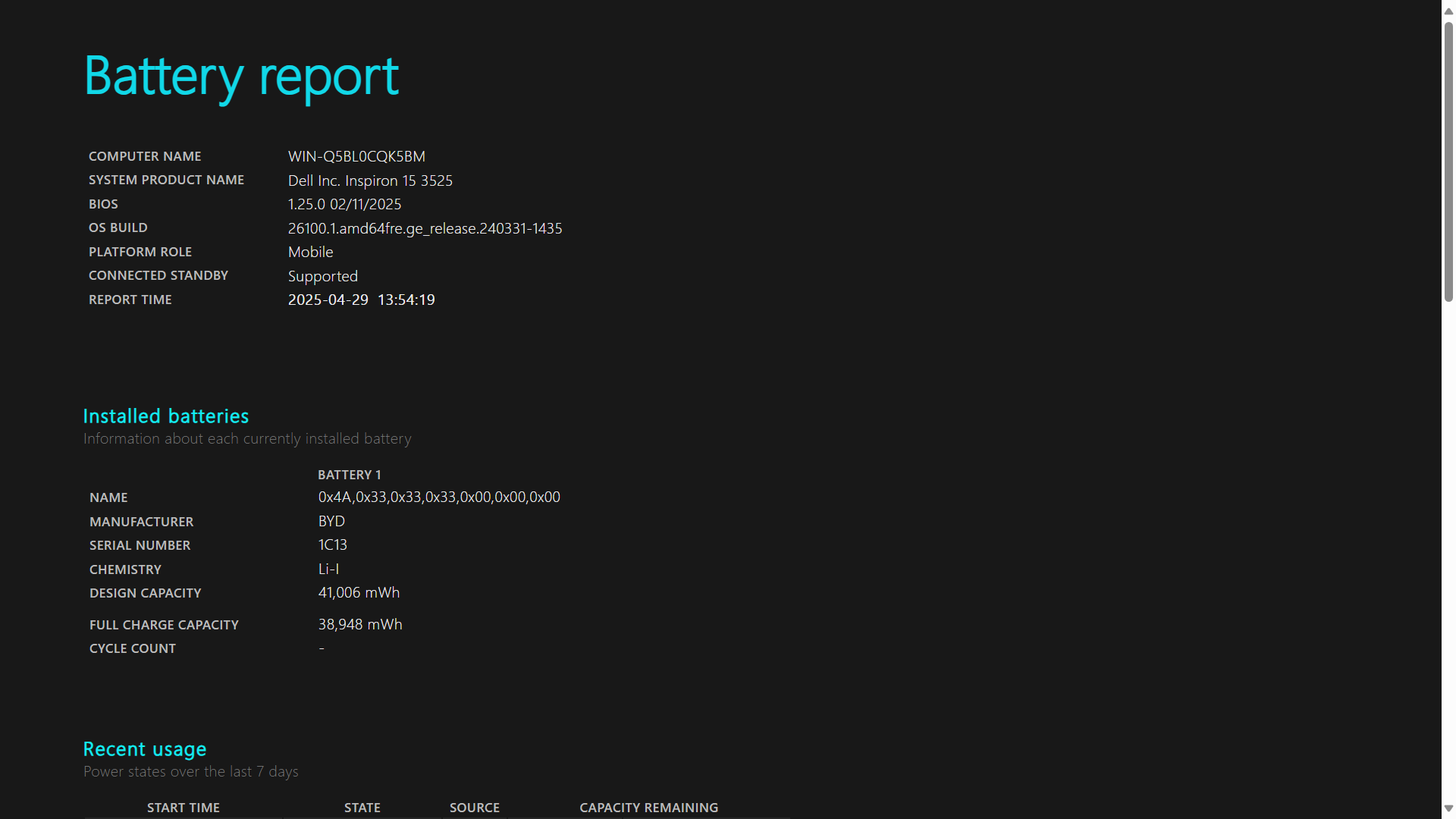
Task: Click the serial number '1C13'
Action: click(x=332, y=544)
